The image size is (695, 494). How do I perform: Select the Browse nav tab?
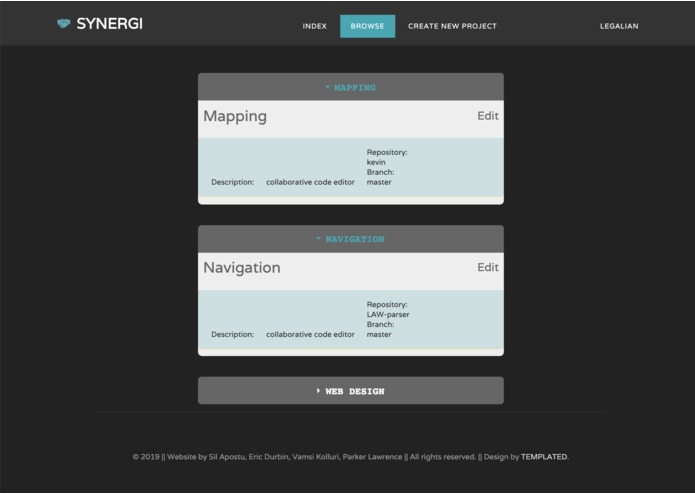pyautogui.click(x=367, y=26)
